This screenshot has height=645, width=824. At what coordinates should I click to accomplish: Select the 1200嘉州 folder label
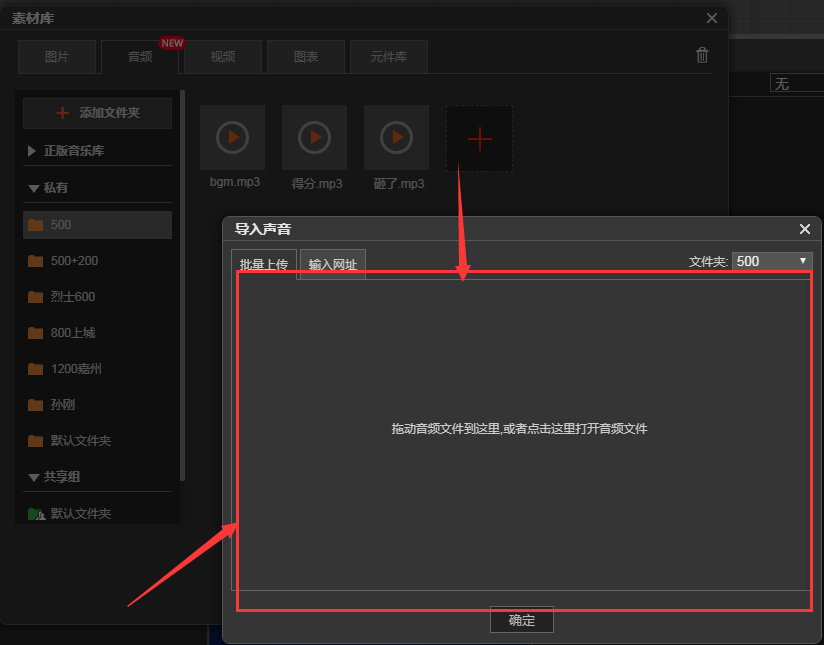tap(76, 369)
